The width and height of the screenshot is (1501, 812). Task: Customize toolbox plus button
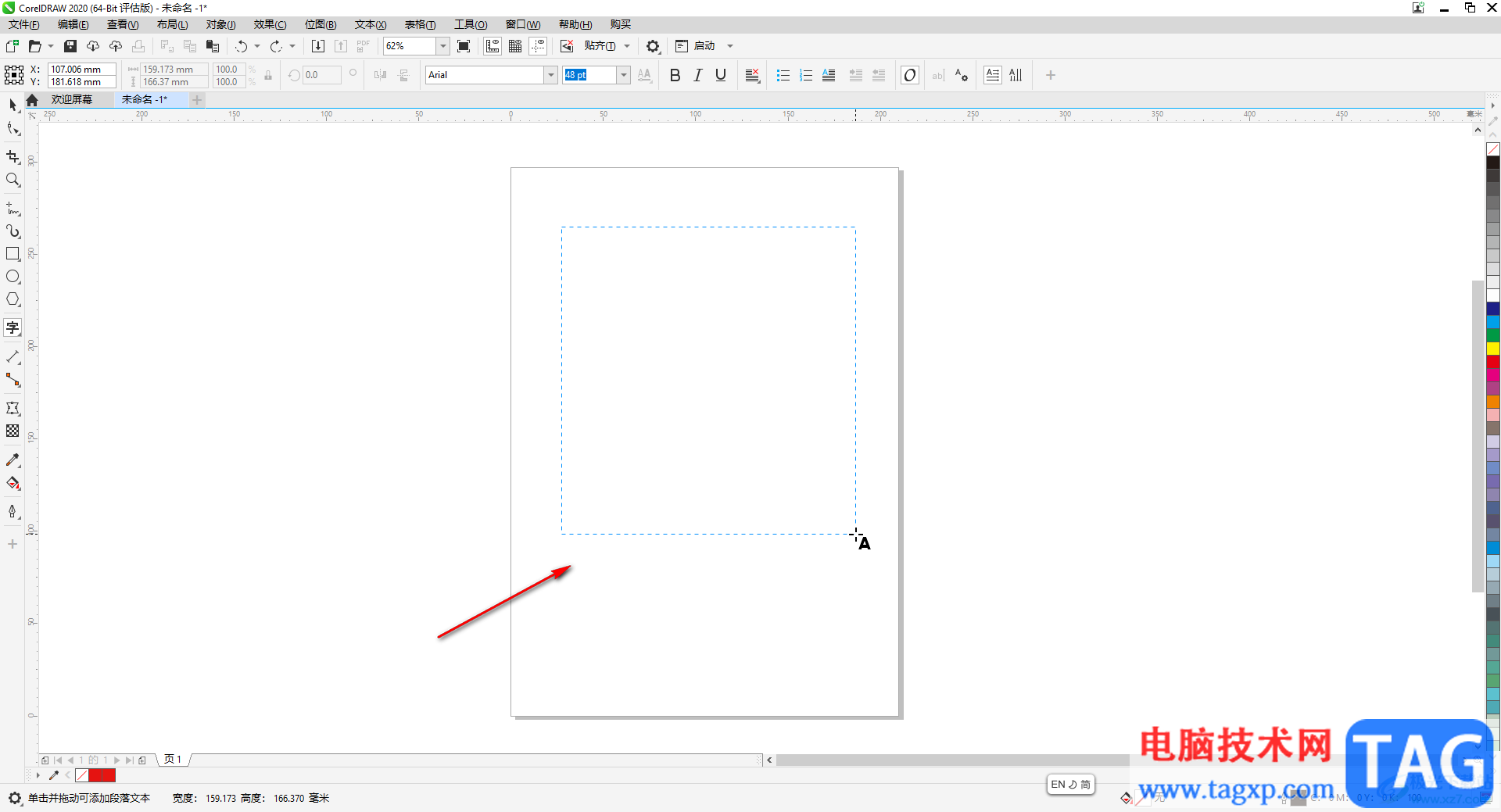click(13, 544)
